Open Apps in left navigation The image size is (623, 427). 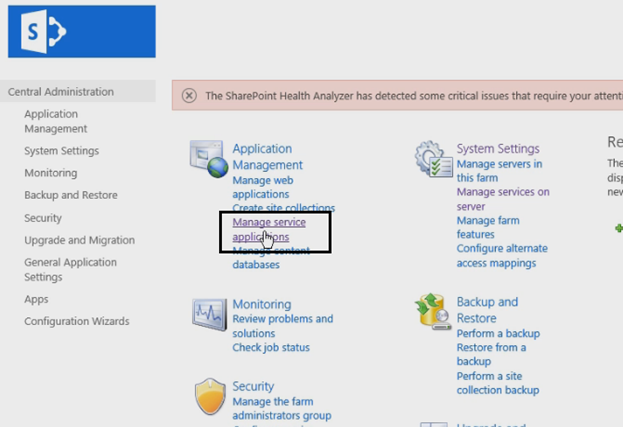[36, 299]
